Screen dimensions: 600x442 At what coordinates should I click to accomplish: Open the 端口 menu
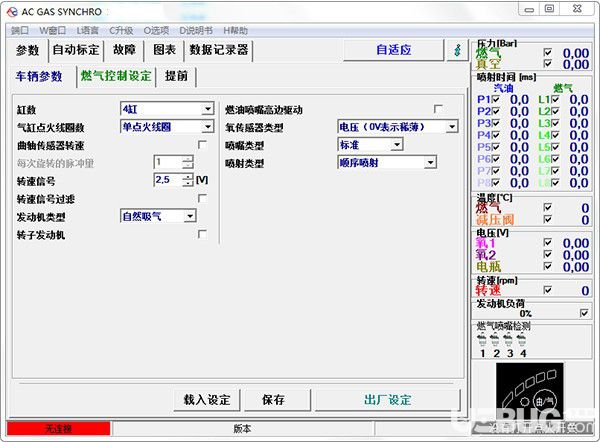coord(20,31)
